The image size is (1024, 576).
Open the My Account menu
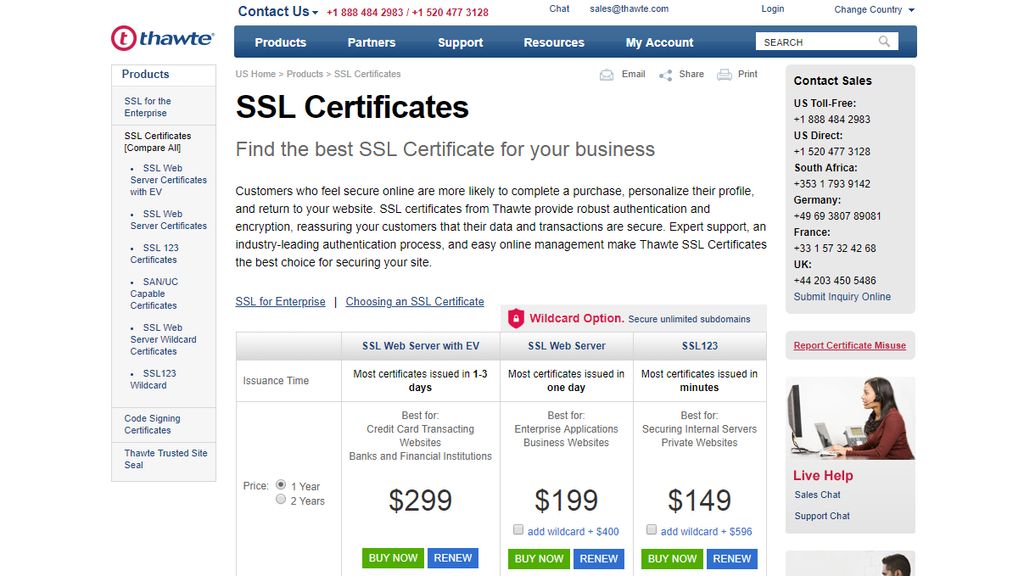point(659,42)
